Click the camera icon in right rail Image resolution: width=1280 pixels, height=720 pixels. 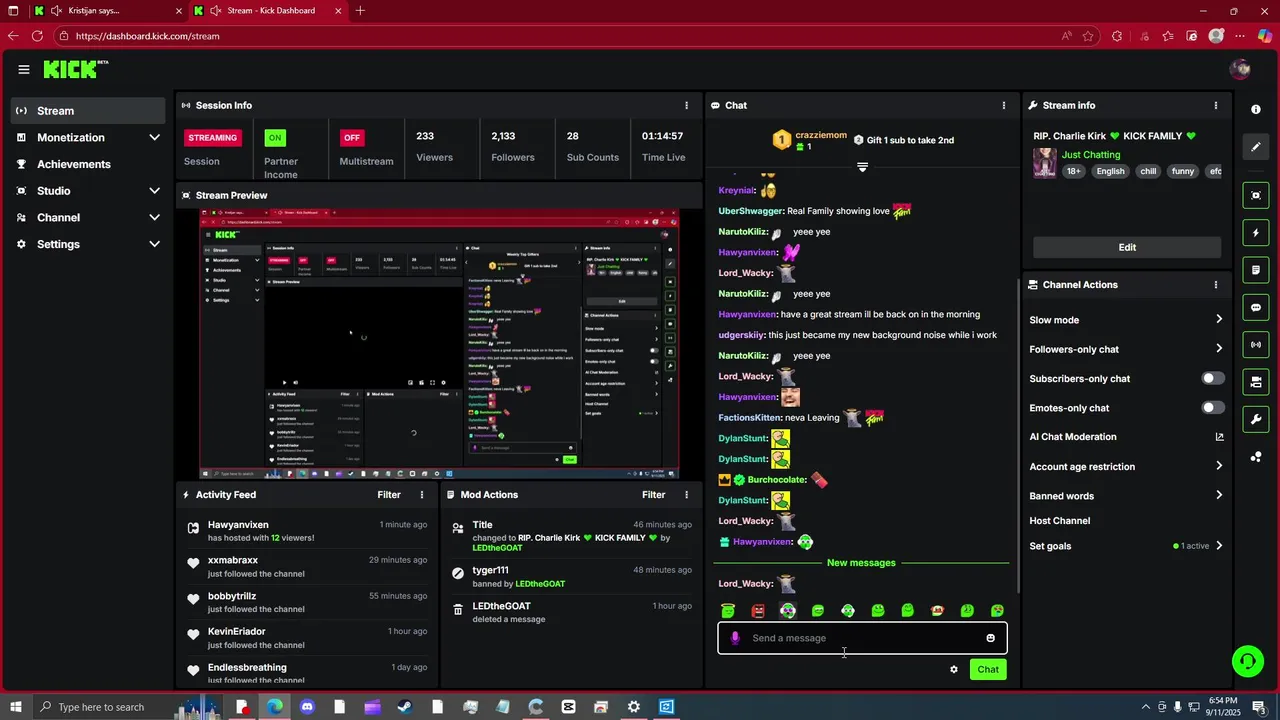click(1256, 382)
